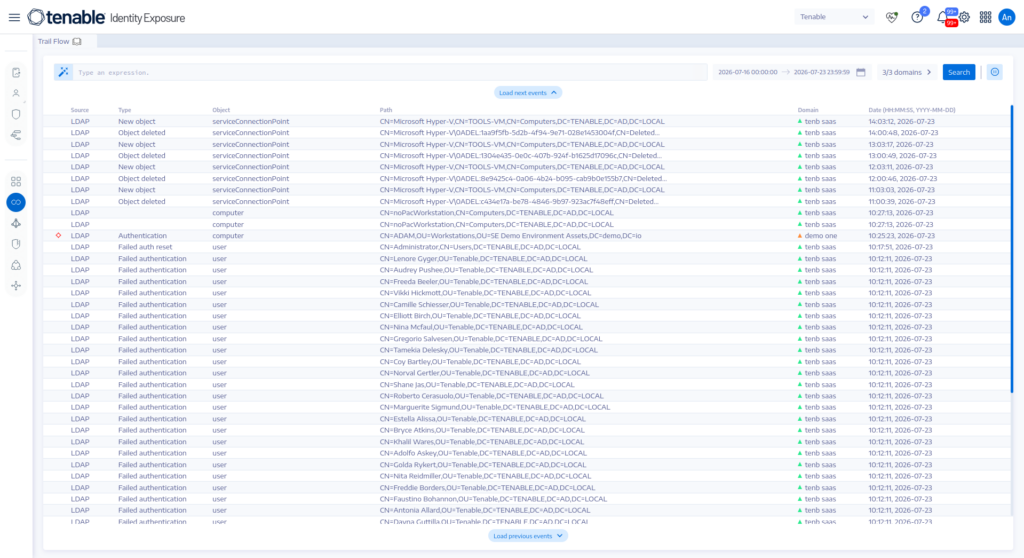1024x558 pixels.
Task: Open the Tenable tenant dropdown
Action: coord(834,17)
